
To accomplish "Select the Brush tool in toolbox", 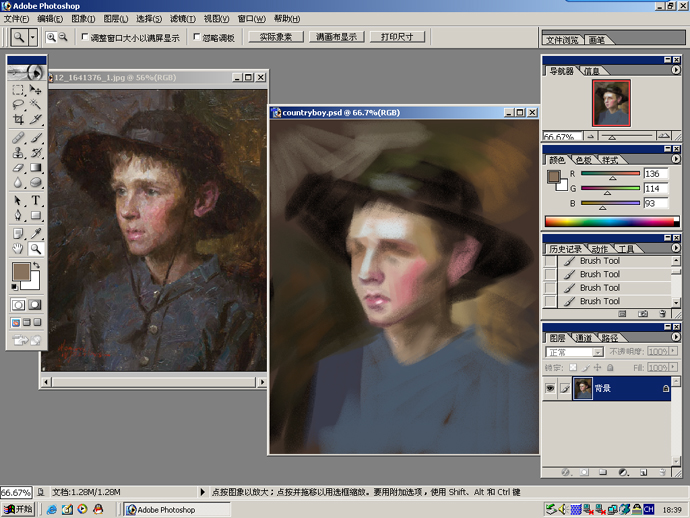I will click(x=35, y=138).
